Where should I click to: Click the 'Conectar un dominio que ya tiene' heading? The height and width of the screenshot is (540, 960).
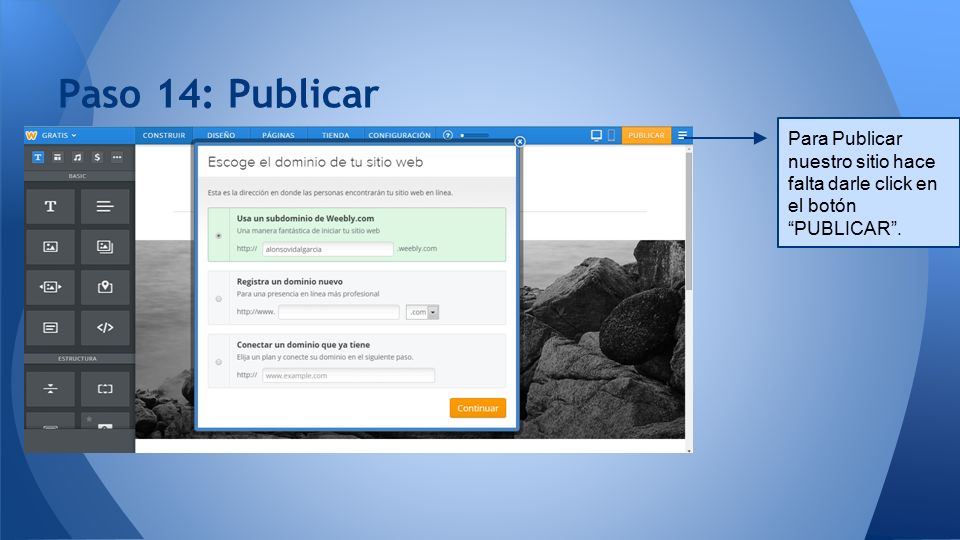303,345
